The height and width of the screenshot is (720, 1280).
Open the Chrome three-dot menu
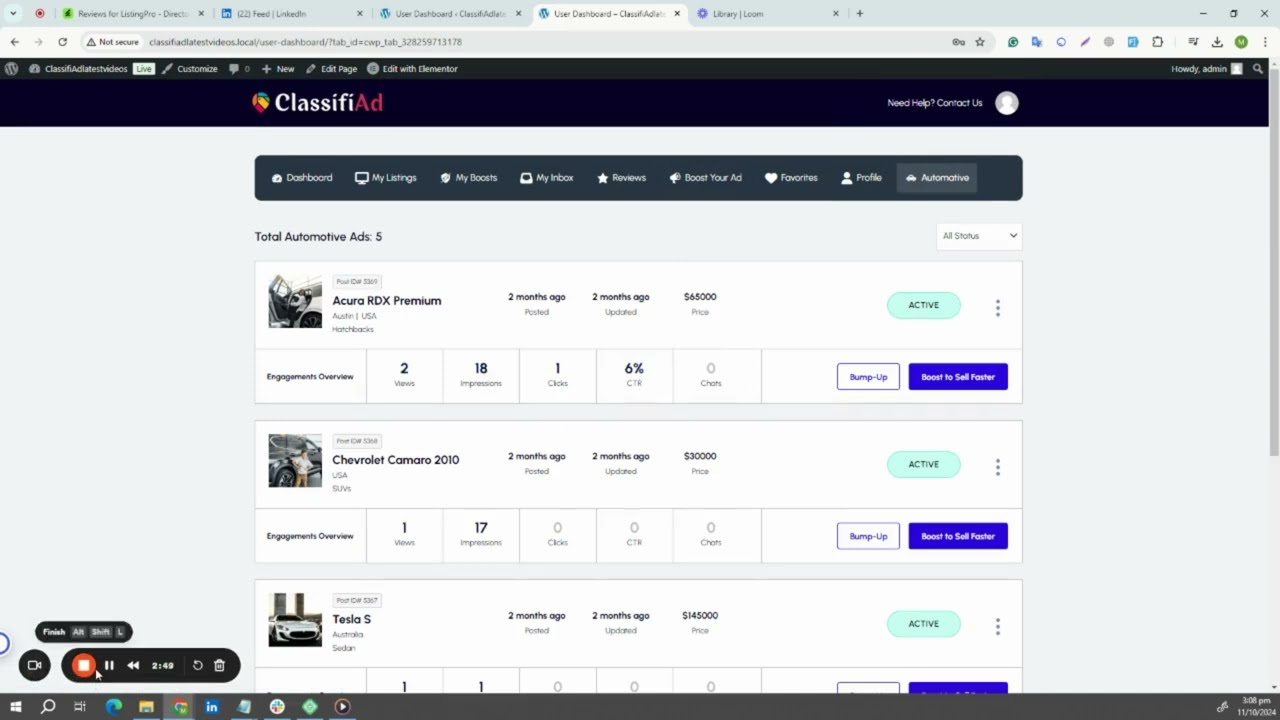pyautogui.click(x=1265, y=42)
